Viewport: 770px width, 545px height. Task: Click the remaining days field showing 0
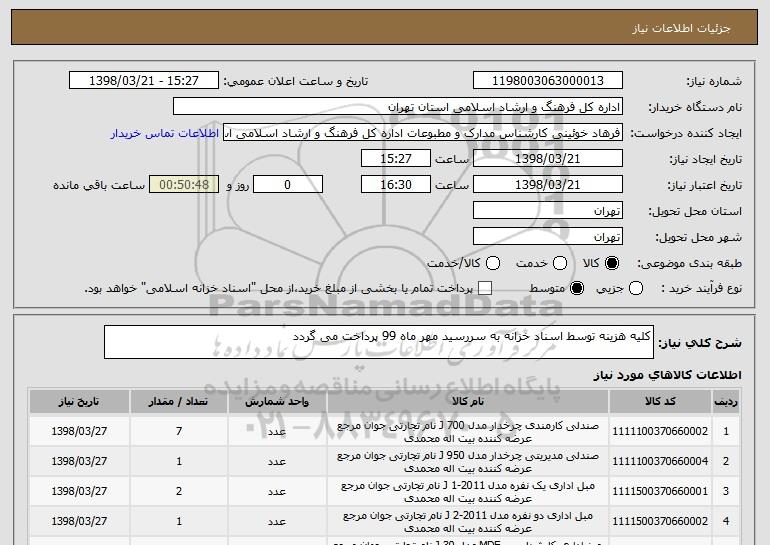tap(288, 185)
